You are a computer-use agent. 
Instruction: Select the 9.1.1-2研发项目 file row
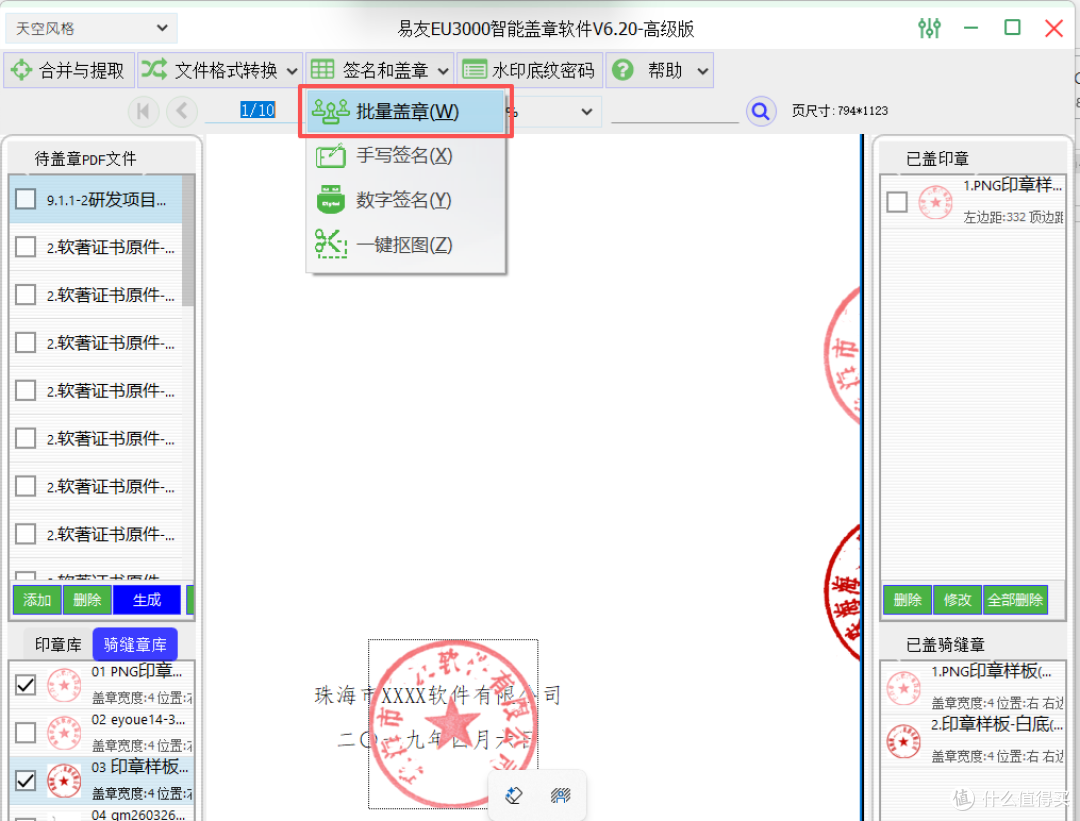(x=96, y=199)
